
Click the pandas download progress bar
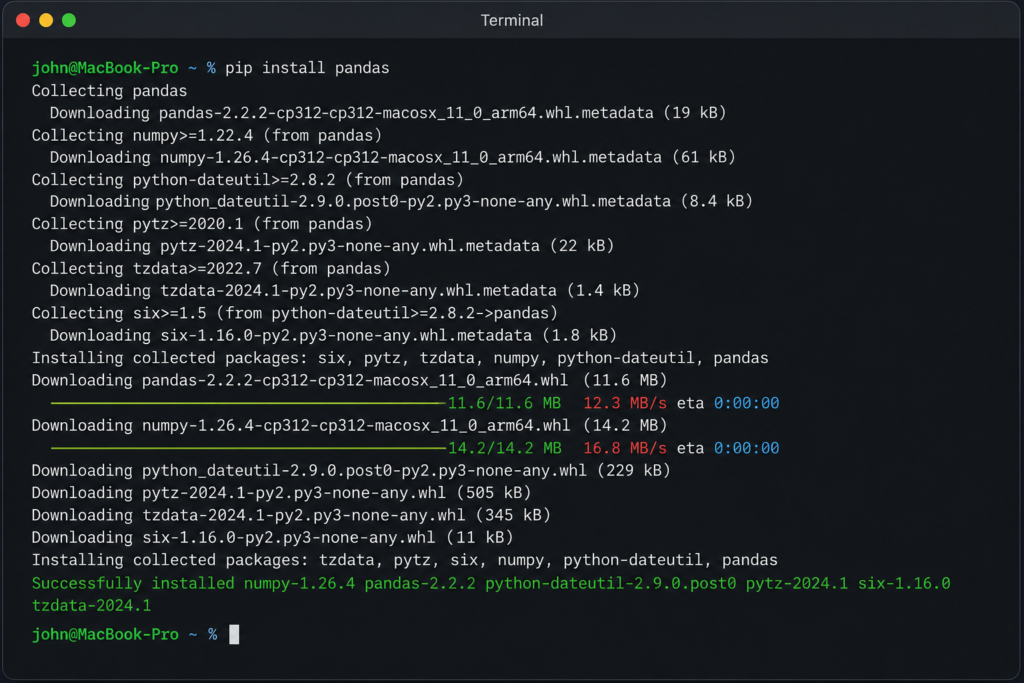click(x=248, y=404)
